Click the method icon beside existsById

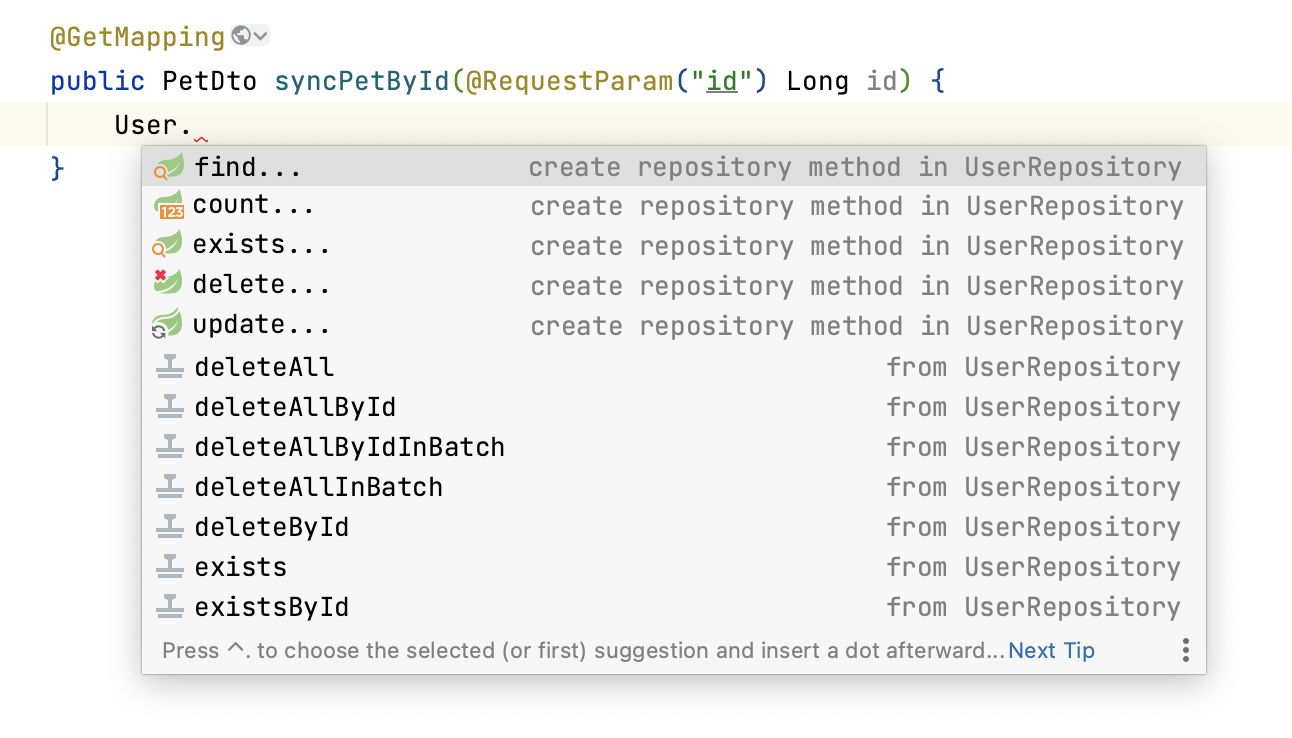tap(168, 607)
